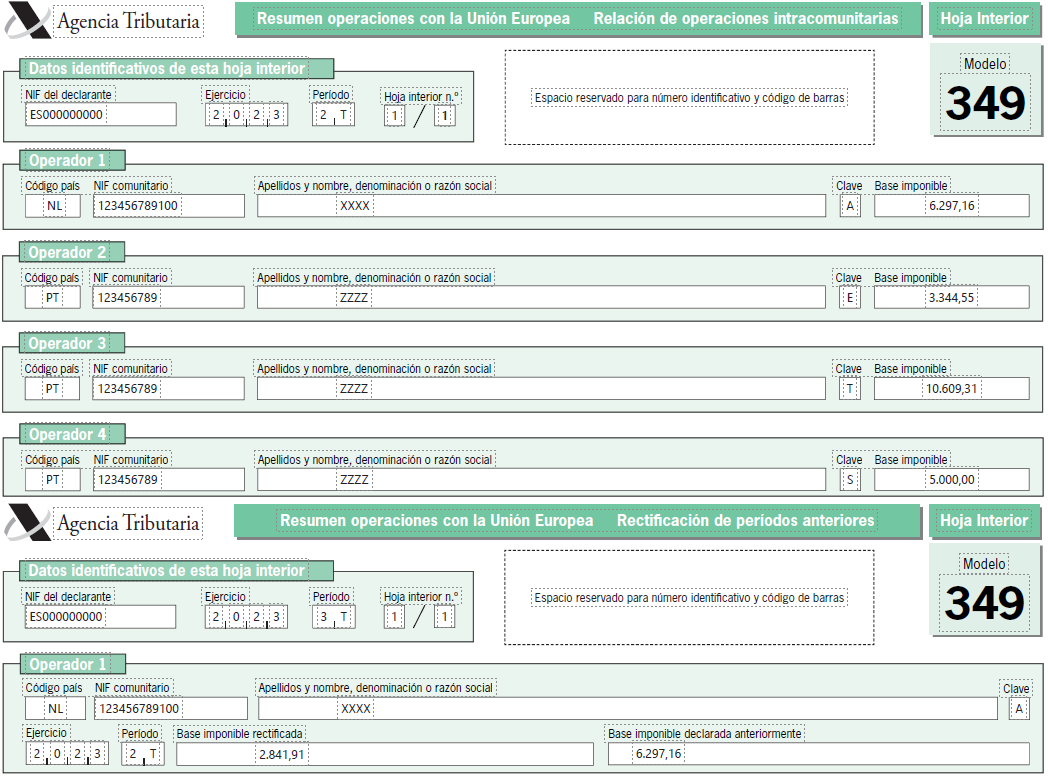Click the Agencia Tributaria logo on the rectification sheet

pos(103,522)
